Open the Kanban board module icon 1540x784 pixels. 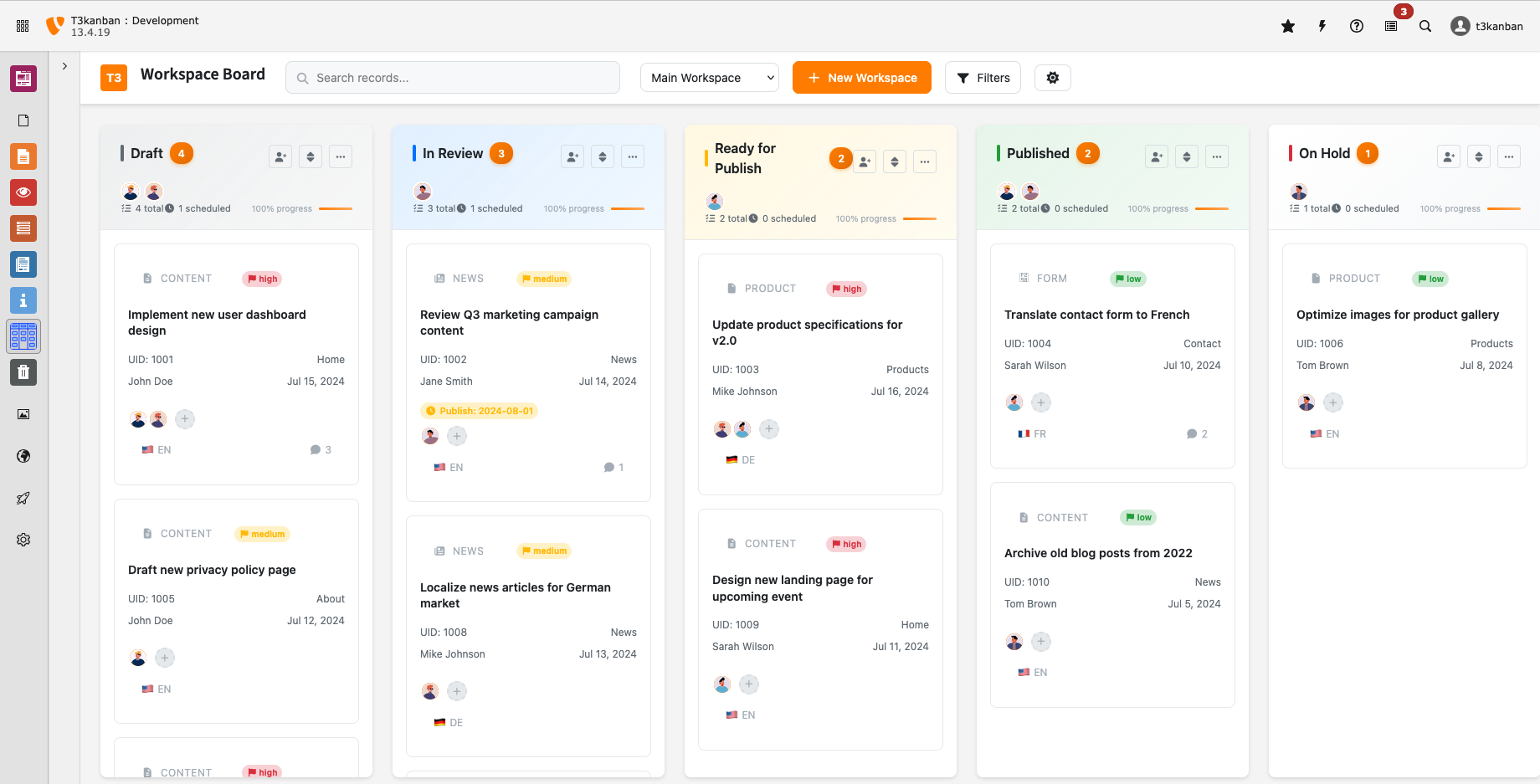tap(23, 336)
